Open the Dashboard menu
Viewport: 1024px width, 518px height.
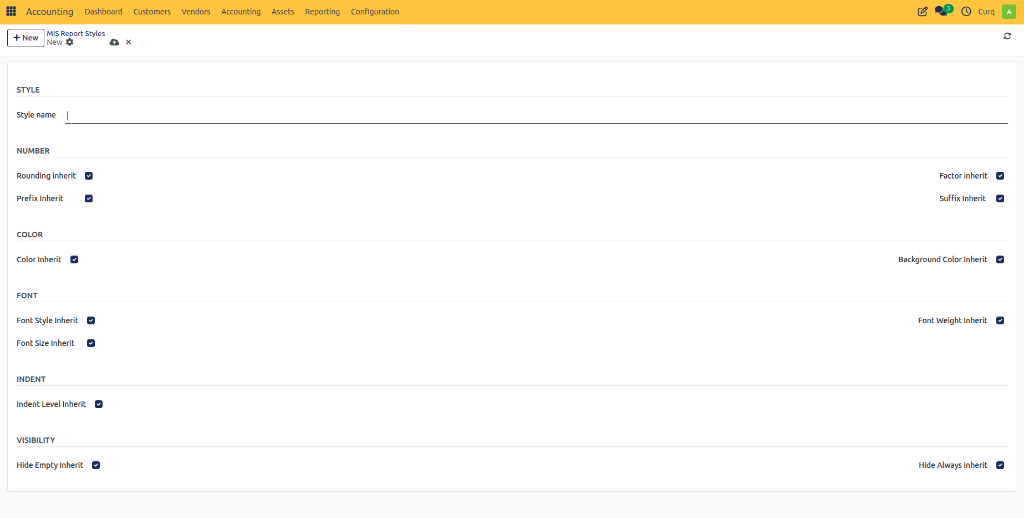click(103, 12)
